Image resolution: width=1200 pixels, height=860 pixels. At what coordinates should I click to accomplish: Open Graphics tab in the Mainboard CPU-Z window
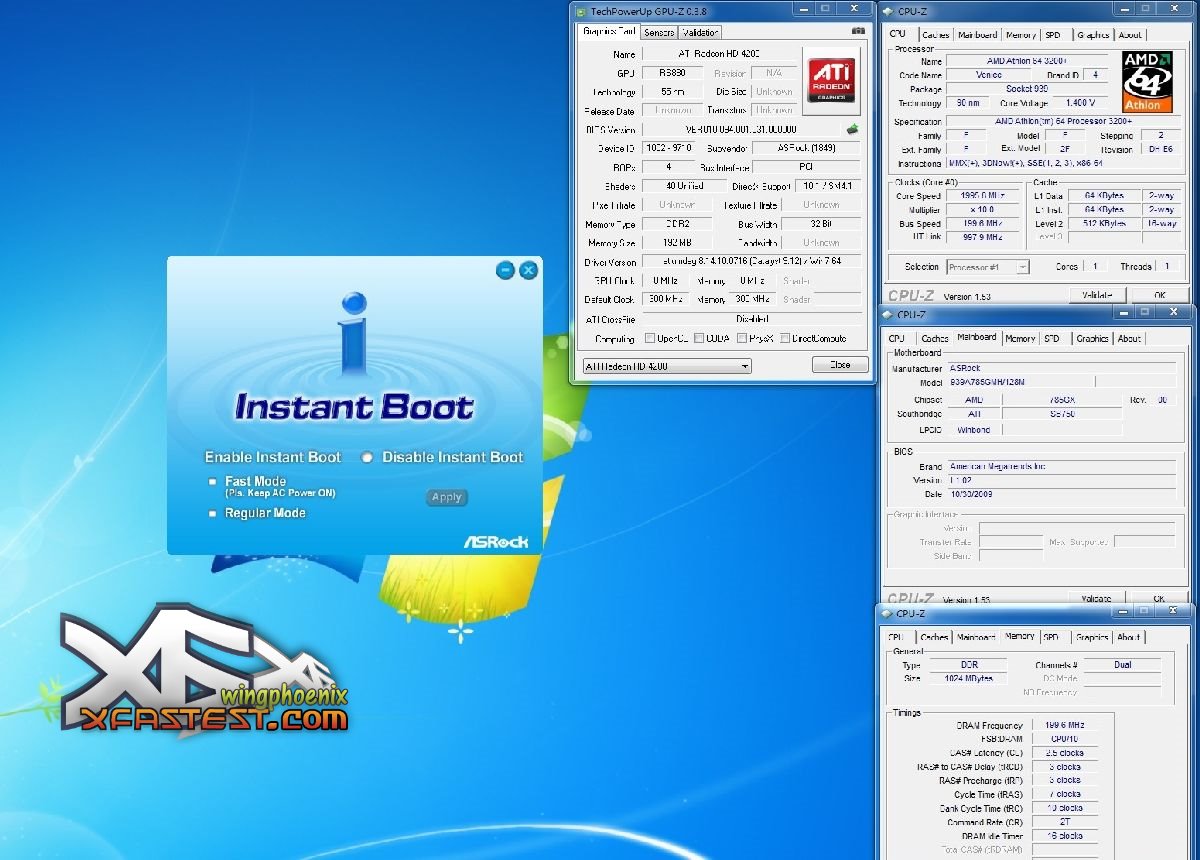[1092, 339]
